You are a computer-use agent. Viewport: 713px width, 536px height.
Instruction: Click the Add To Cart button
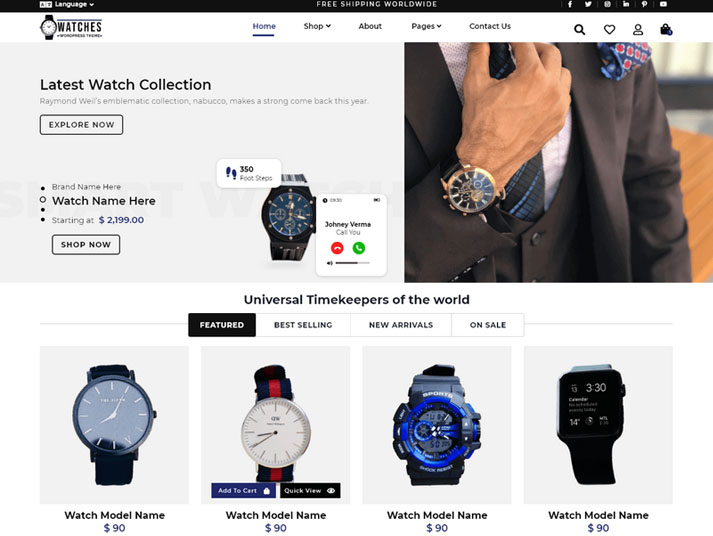pos(244,490)
